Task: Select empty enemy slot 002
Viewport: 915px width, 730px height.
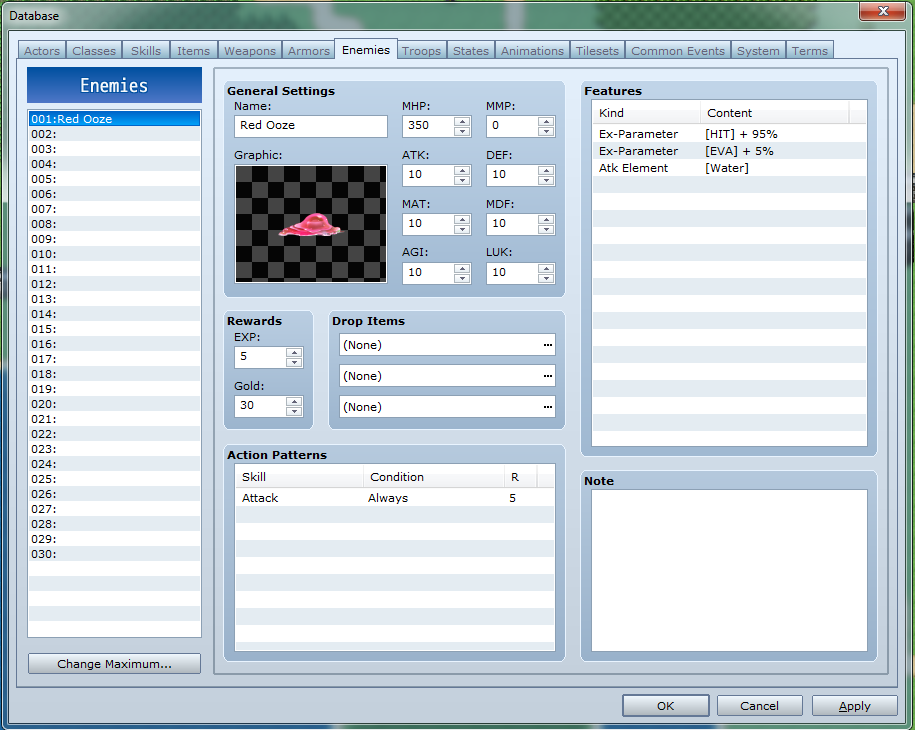Action: (x=114, y=134)
